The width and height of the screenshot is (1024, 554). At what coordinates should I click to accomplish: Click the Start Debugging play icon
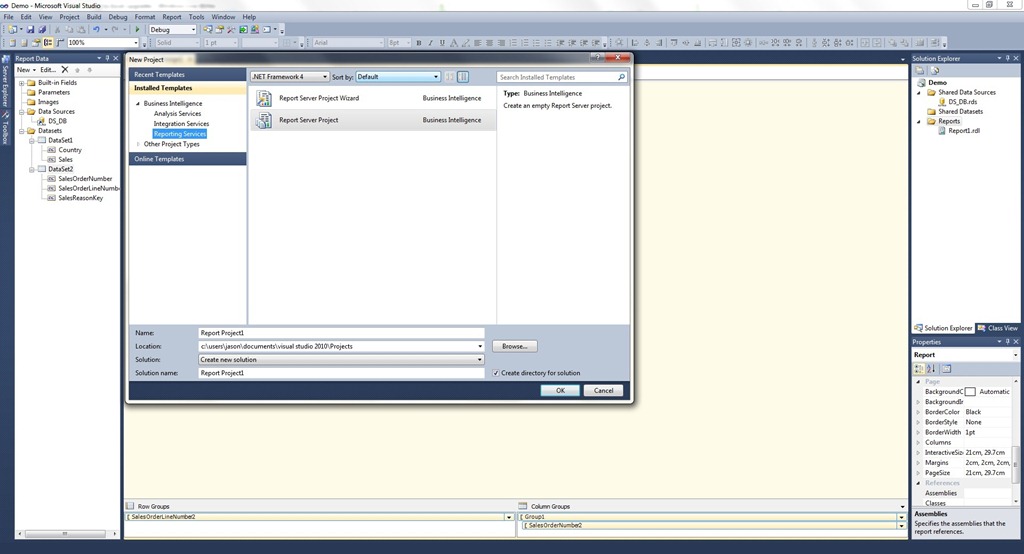pyautogui.click(x=137, y=29)
